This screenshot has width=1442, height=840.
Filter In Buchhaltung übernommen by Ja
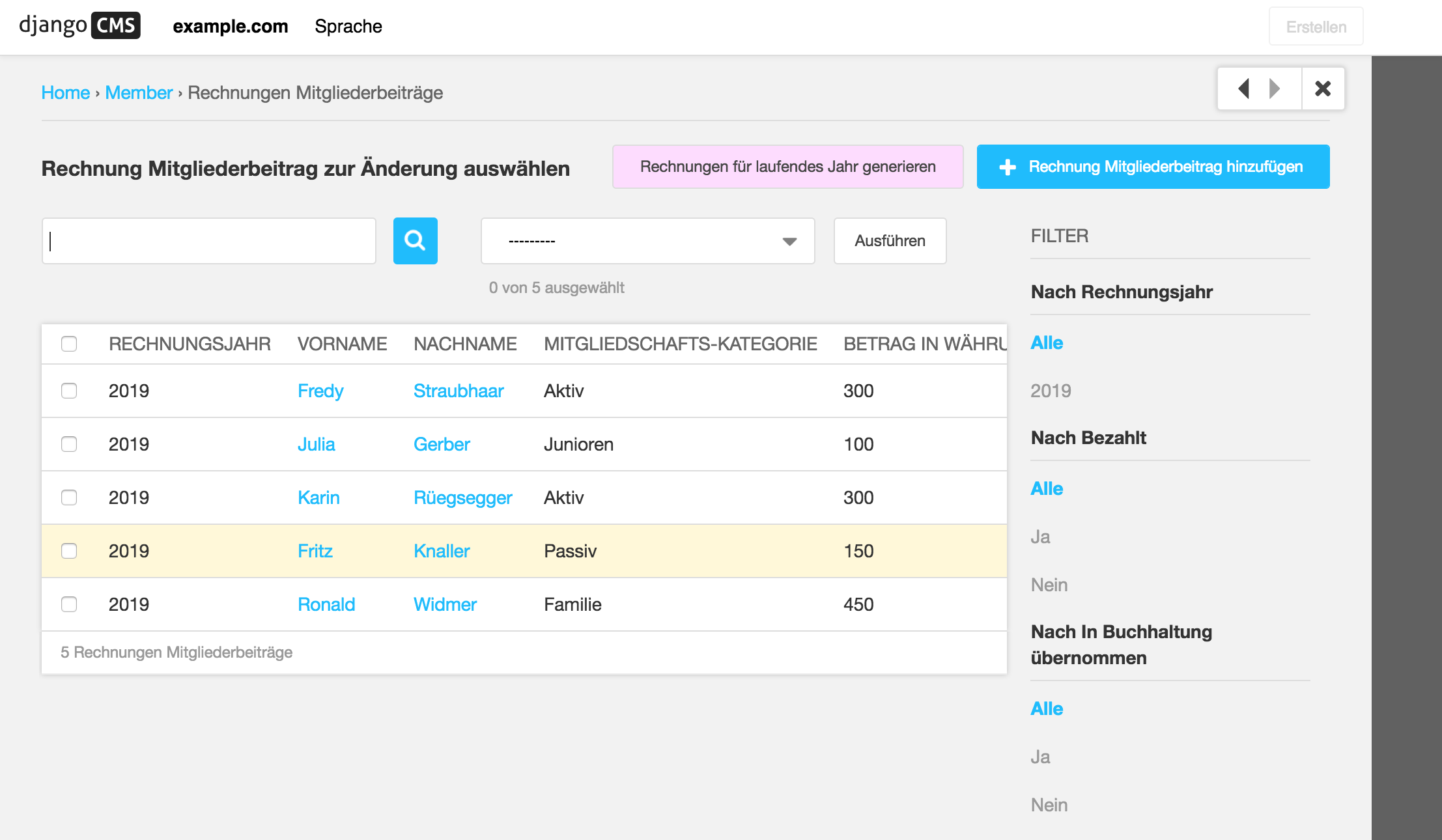pos(1040,757)
